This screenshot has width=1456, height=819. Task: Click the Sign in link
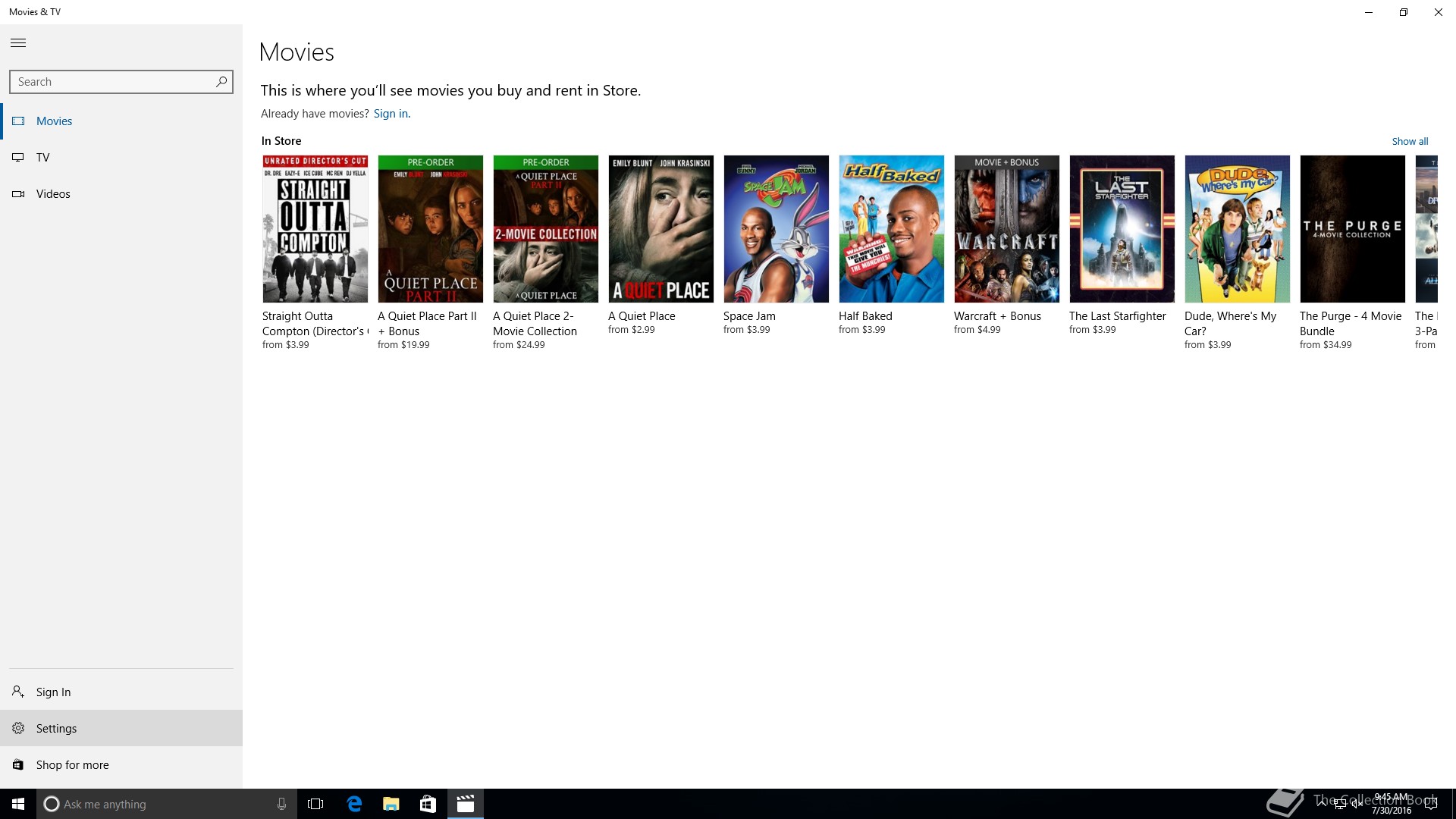point(391,114)
